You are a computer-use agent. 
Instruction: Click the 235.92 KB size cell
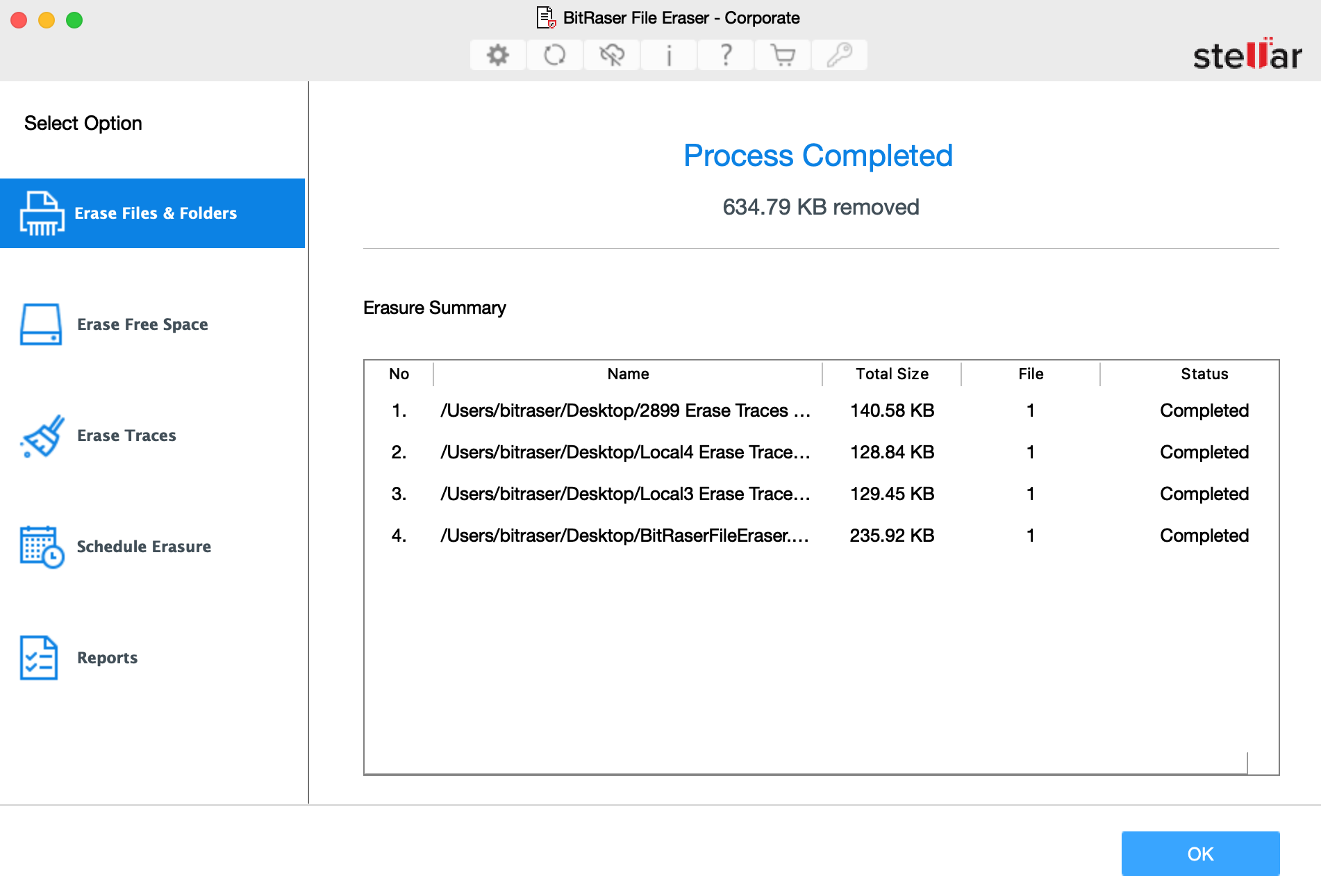point(892,536)
